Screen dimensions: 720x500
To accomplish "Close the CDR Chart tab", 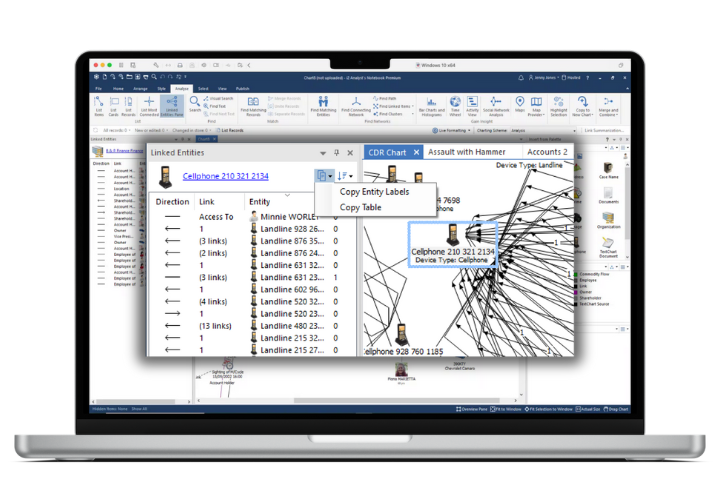I will [x=416, y=152].
